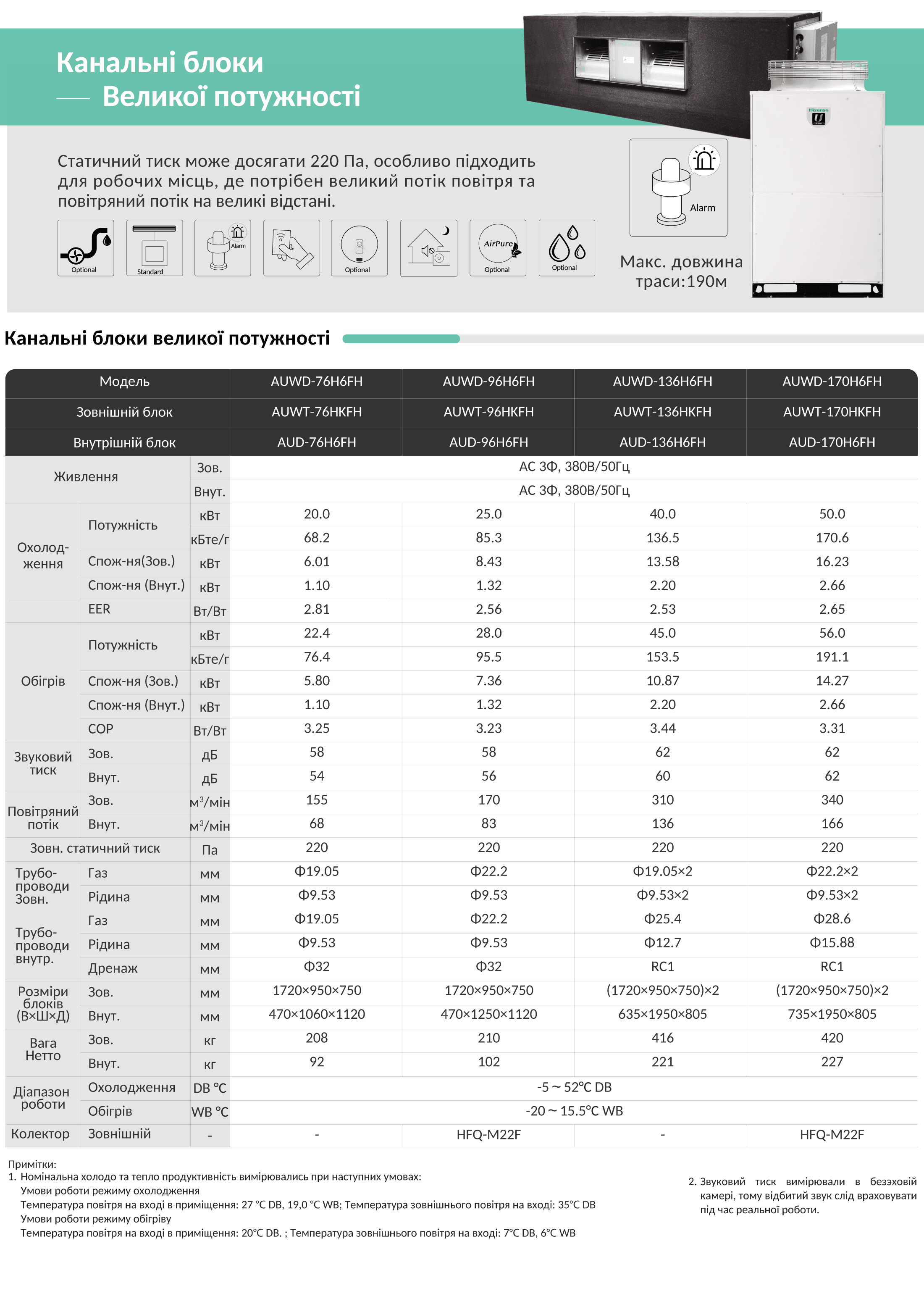Click outdoor unit cell AUWT-170HKFH
924x1299 pixels.
pyautogui.click(x=832, y=412)
